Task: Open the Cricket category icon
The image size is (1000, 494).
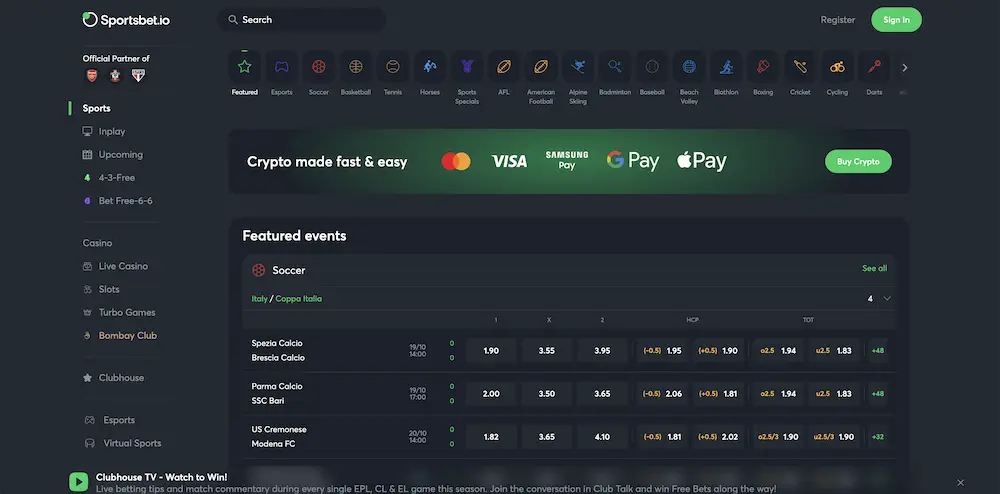Action: coord(800,66)
